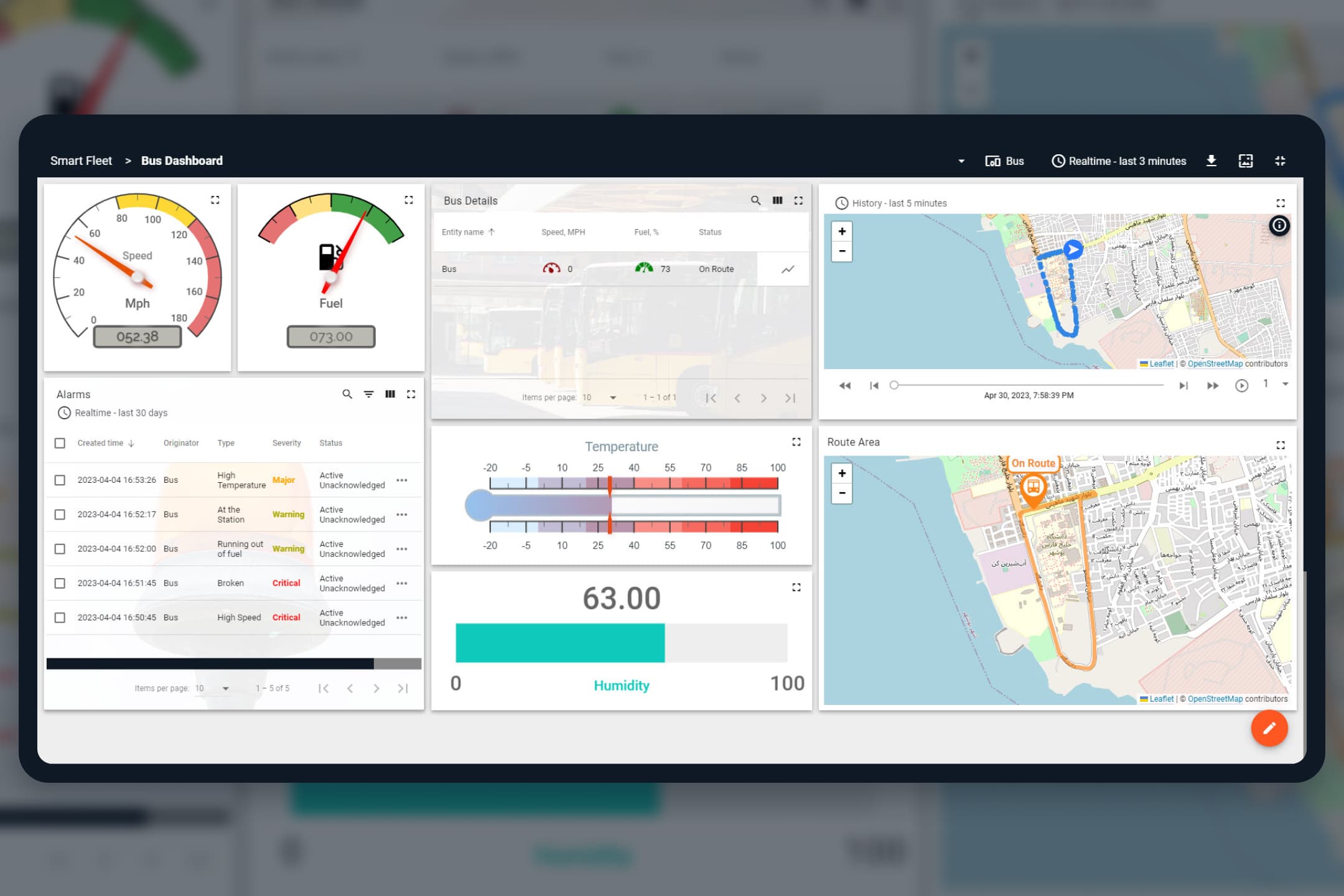Viewport: 1344px width, 896px height.
Task: Select the Broken alarm checkbox
Action: pos(60,583)
